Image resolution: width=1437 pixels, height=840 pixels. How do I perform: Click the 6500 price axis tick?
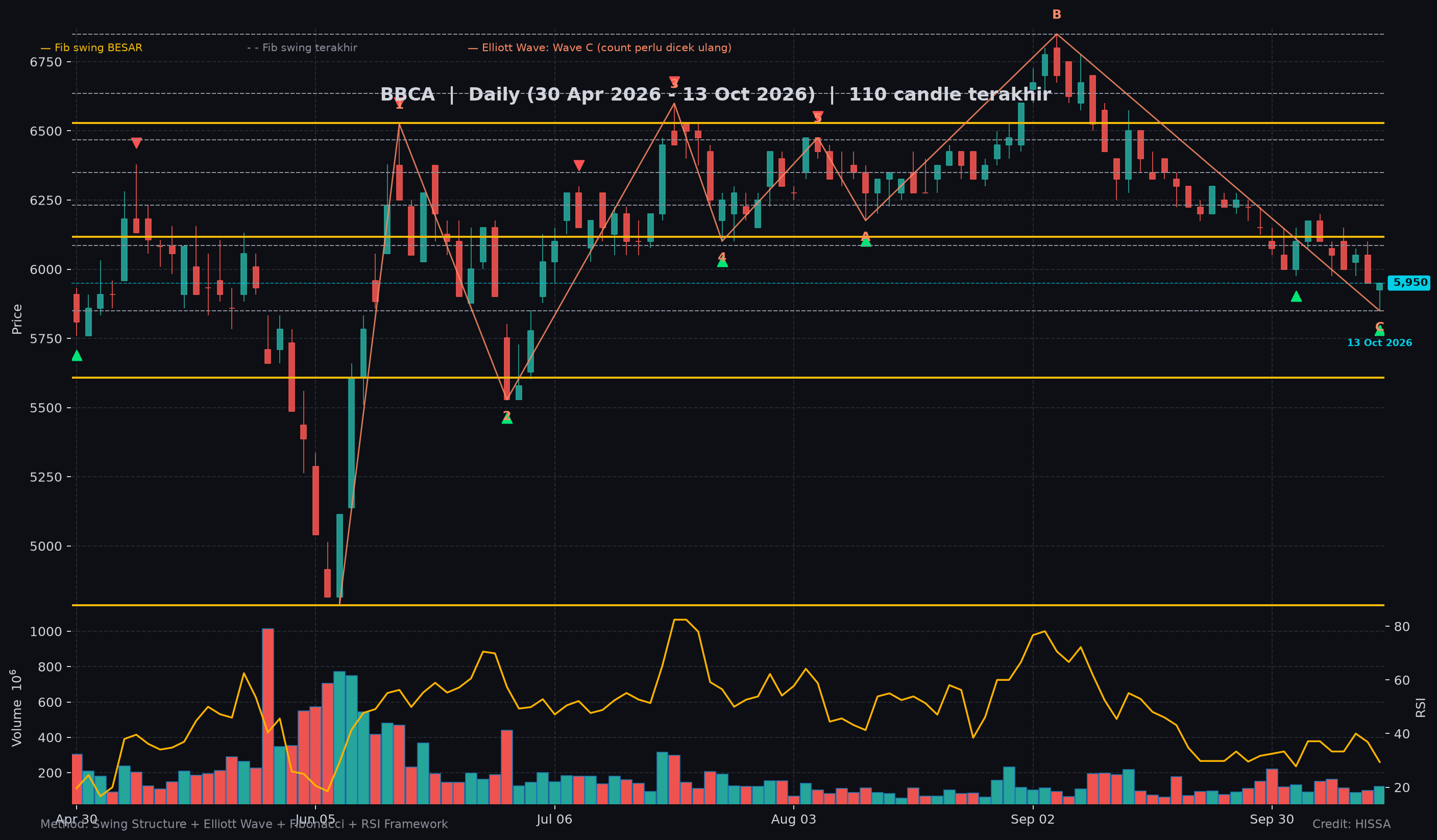(45, 131)
